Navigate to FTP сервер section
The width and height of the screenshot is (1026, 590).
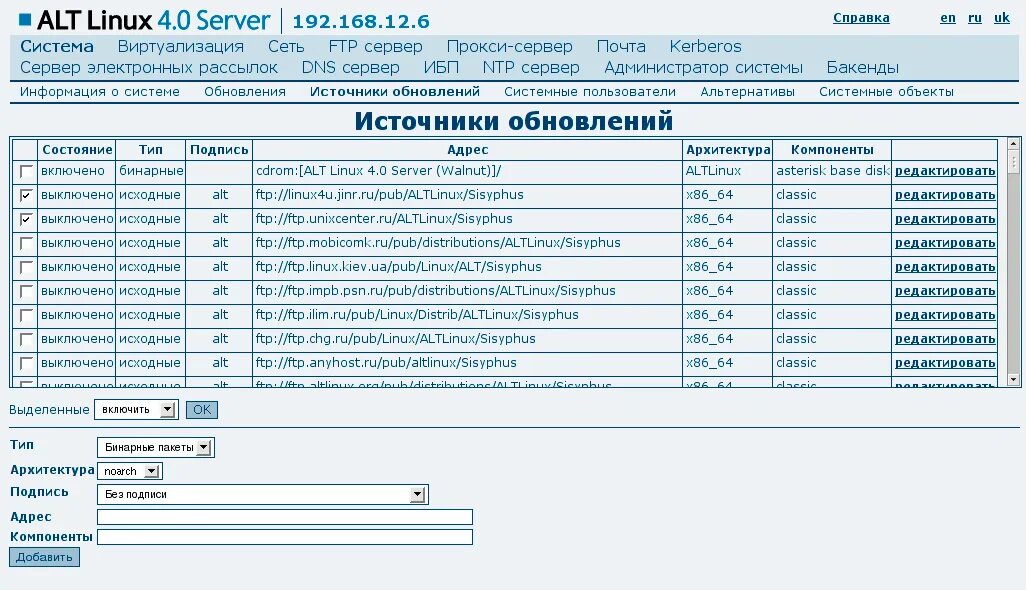click(x=376, y=46)
